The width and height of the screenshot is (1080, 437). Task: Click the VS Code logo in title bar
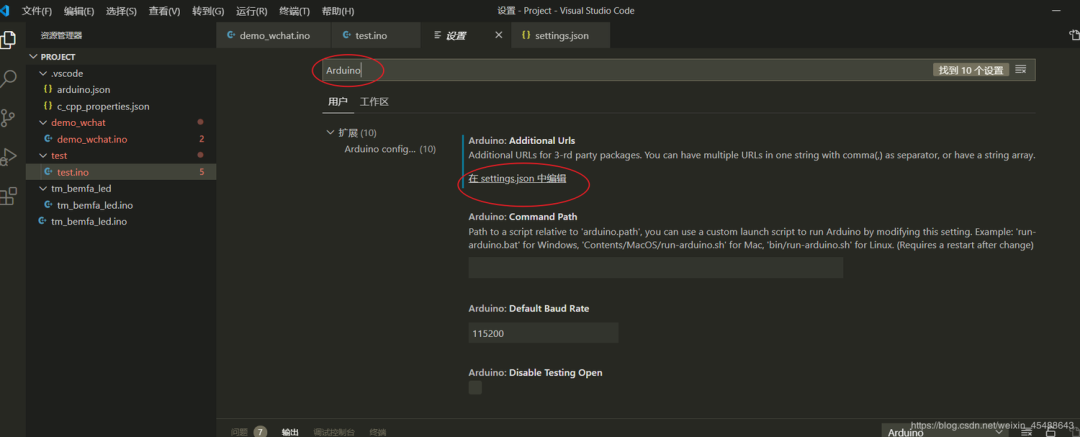coord(5,11)
